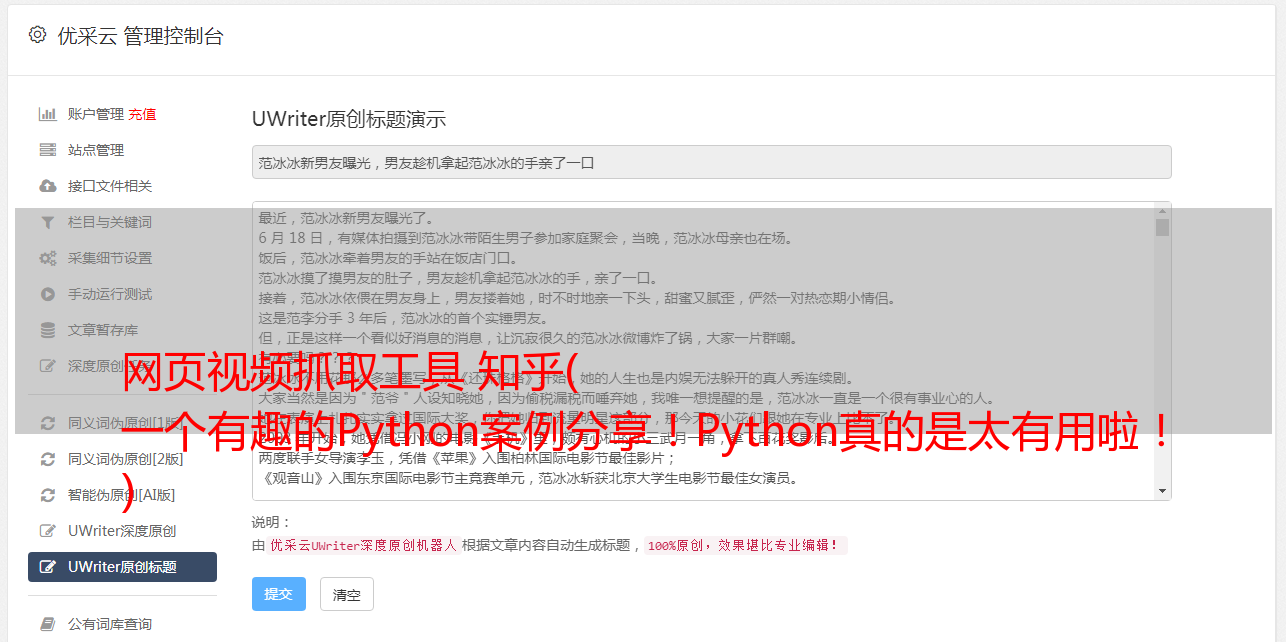The width and height of the screenshot is (1286, 642).
Task: Click the gears icon for 采集细节设置
Action: tap(47, 258)
